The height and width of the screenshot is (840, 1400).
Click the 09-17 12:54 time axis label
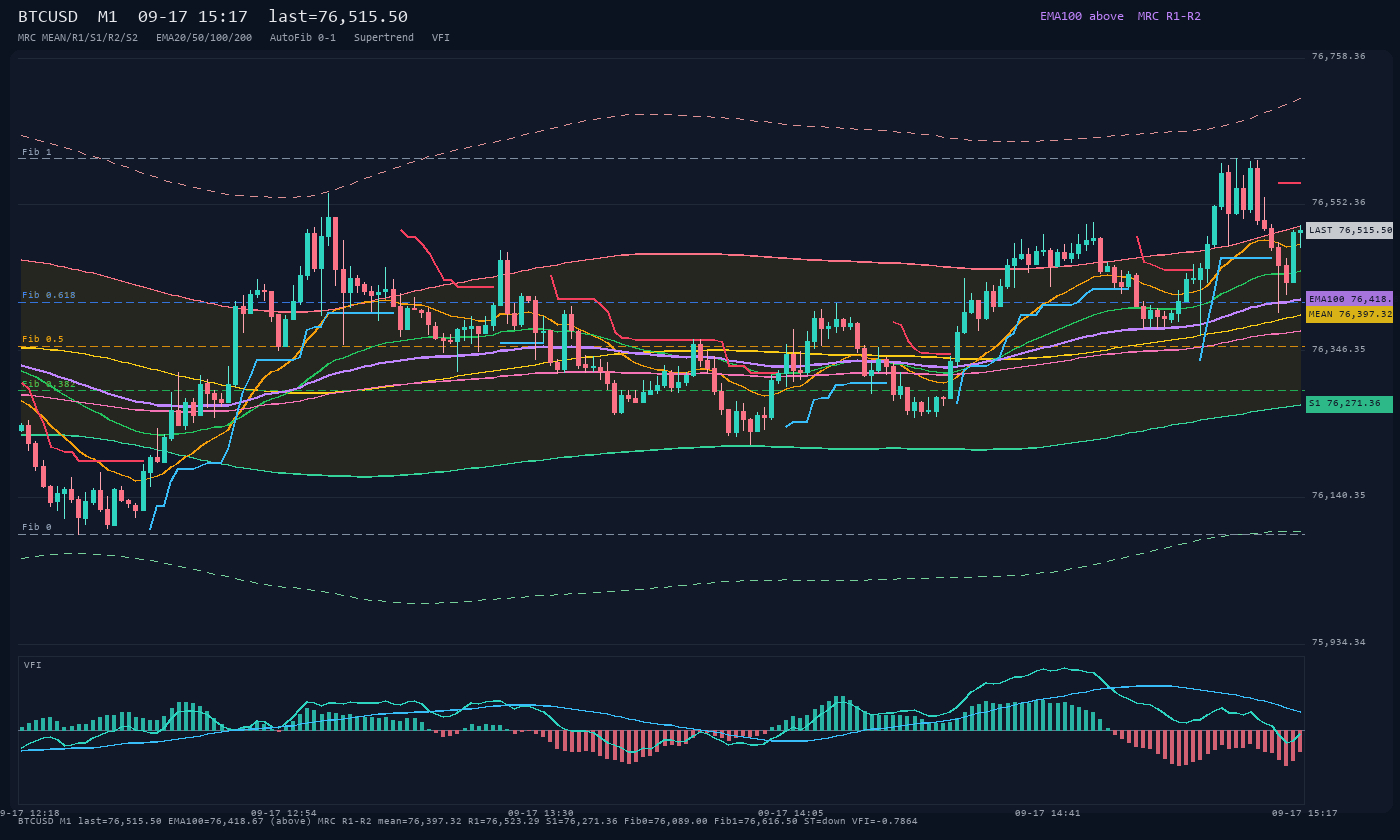pyautogui.click(x=284, y=813)
